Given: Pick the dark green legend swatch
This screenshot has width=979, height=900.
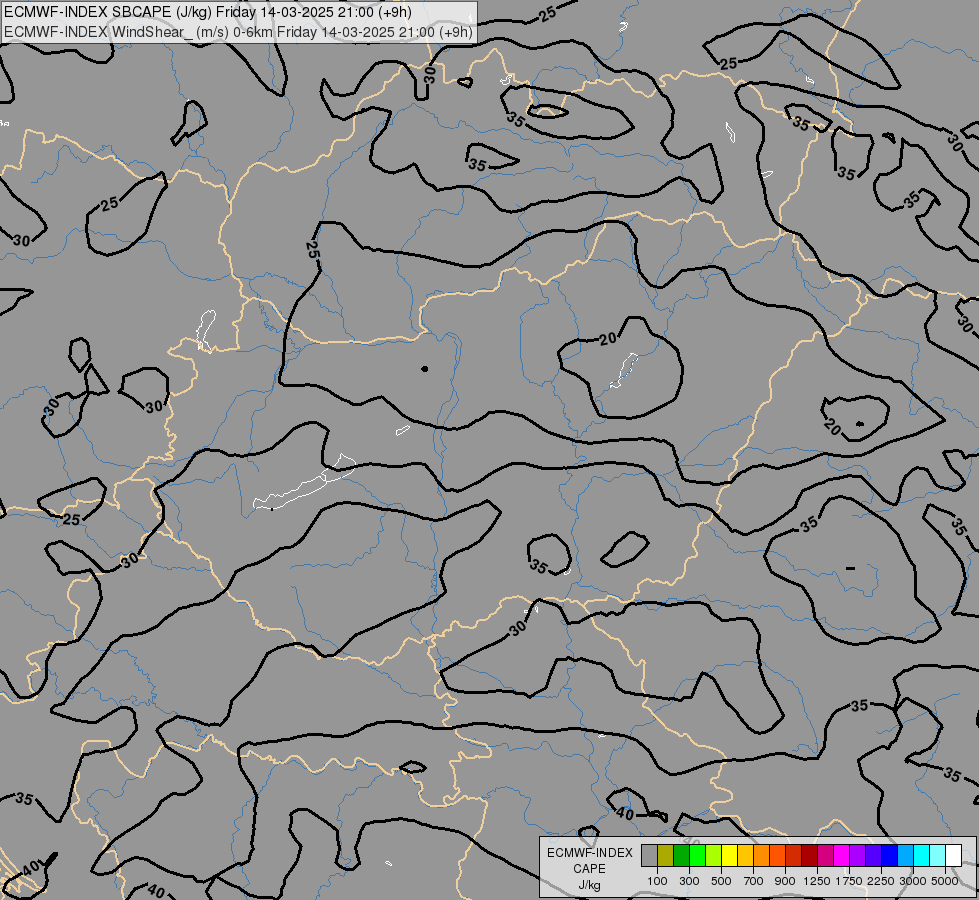Looking at the screenshot, I should pos(681,856).
